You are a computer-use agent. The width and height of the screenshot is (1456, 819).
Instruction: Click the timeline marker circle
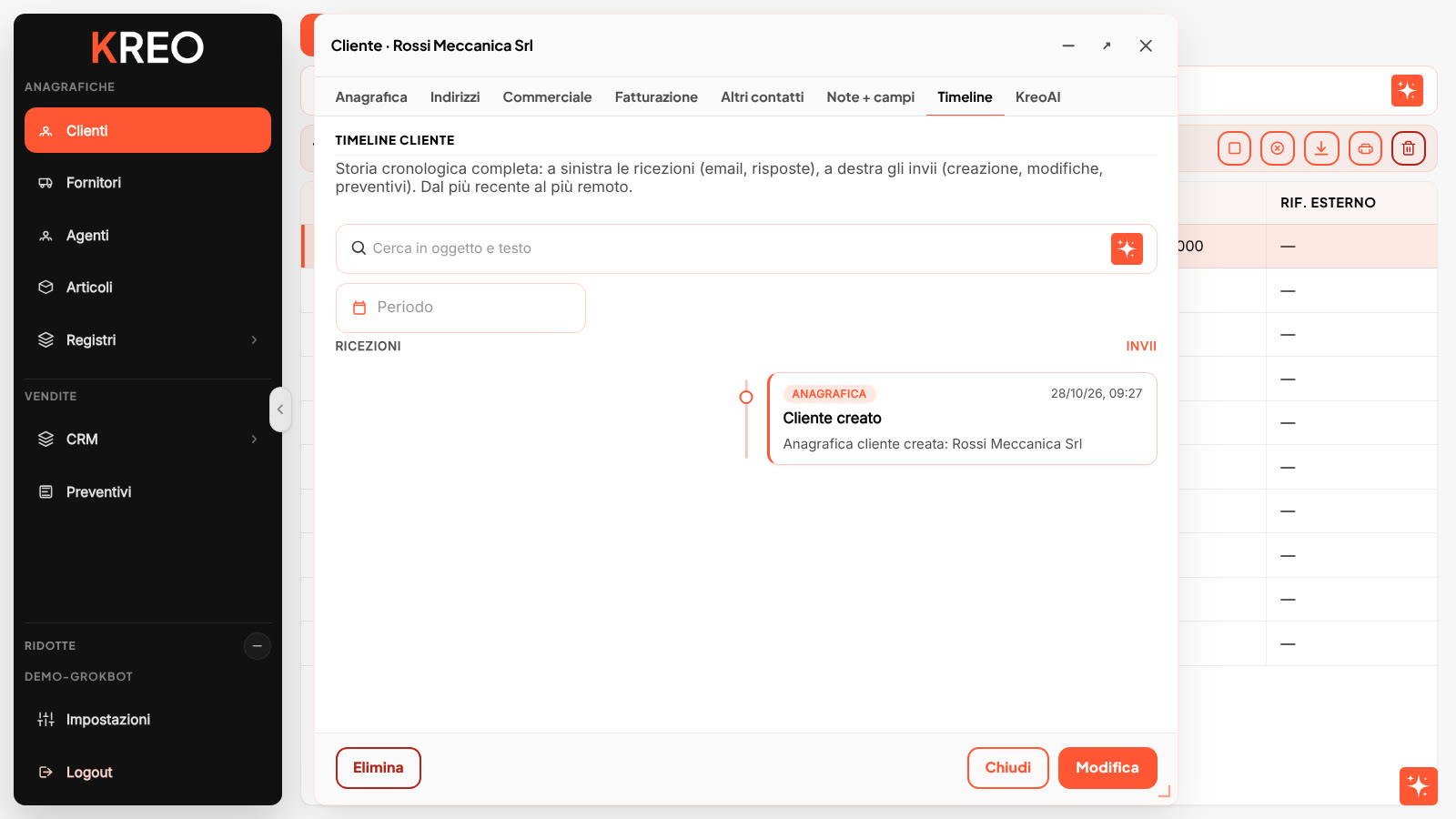pyautogui.click(x=746, y=397)
